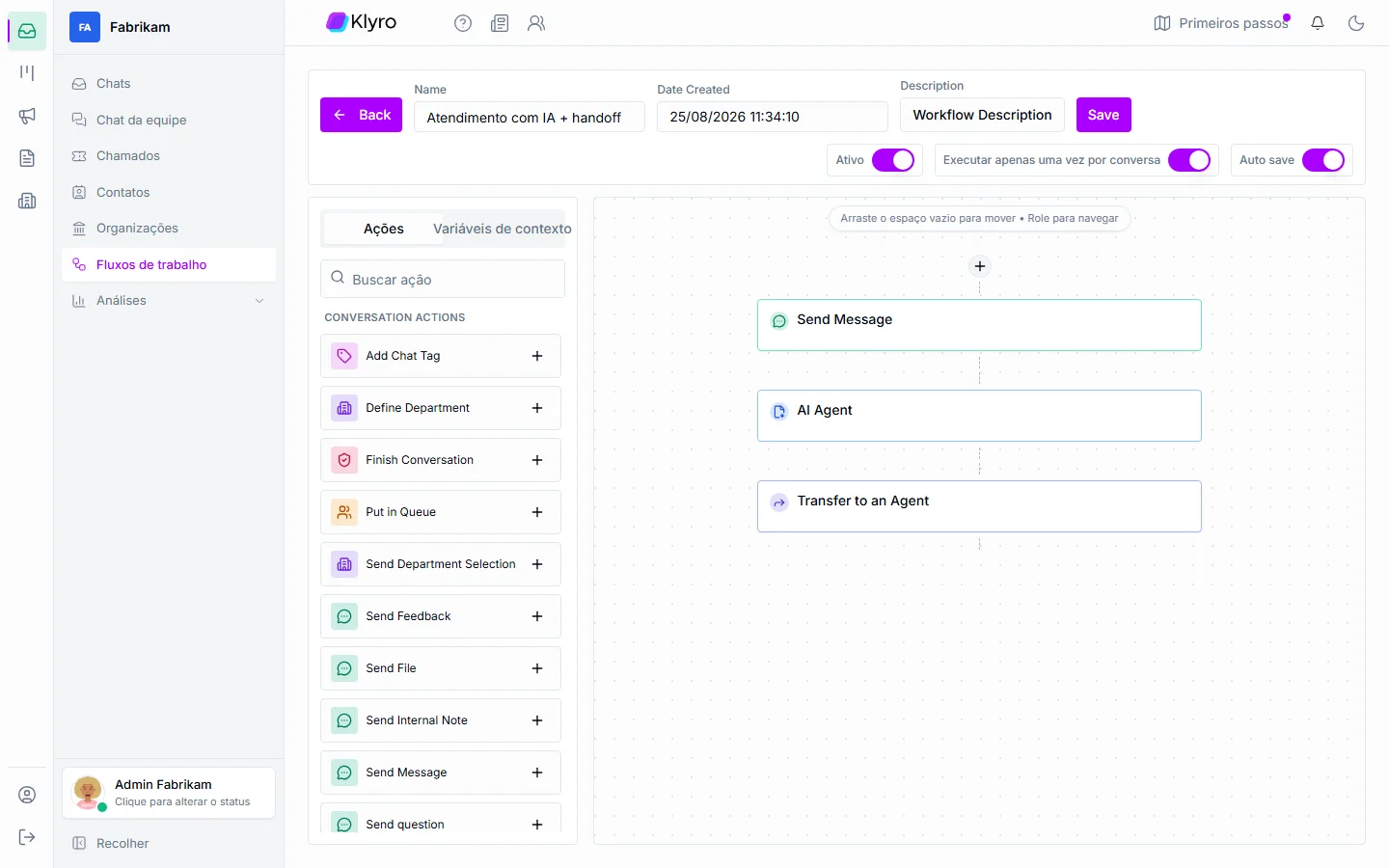Viewport: 1389px width, 868px height.
Task: Open the Fabrikam workspace switcher
Action: tap(169, 27)
